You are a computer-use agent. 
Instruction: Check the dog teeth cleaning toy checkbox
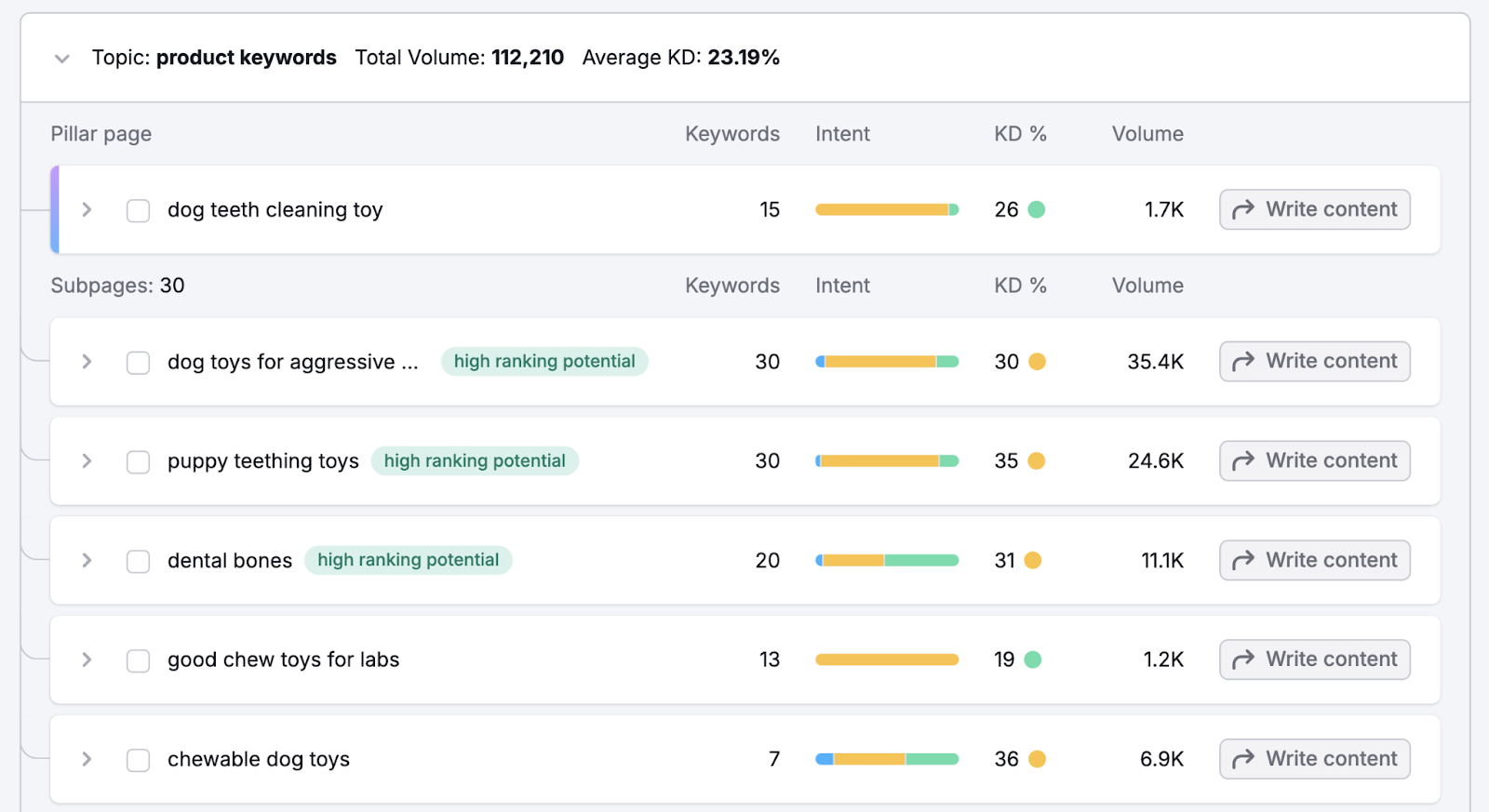click(138, 211)
